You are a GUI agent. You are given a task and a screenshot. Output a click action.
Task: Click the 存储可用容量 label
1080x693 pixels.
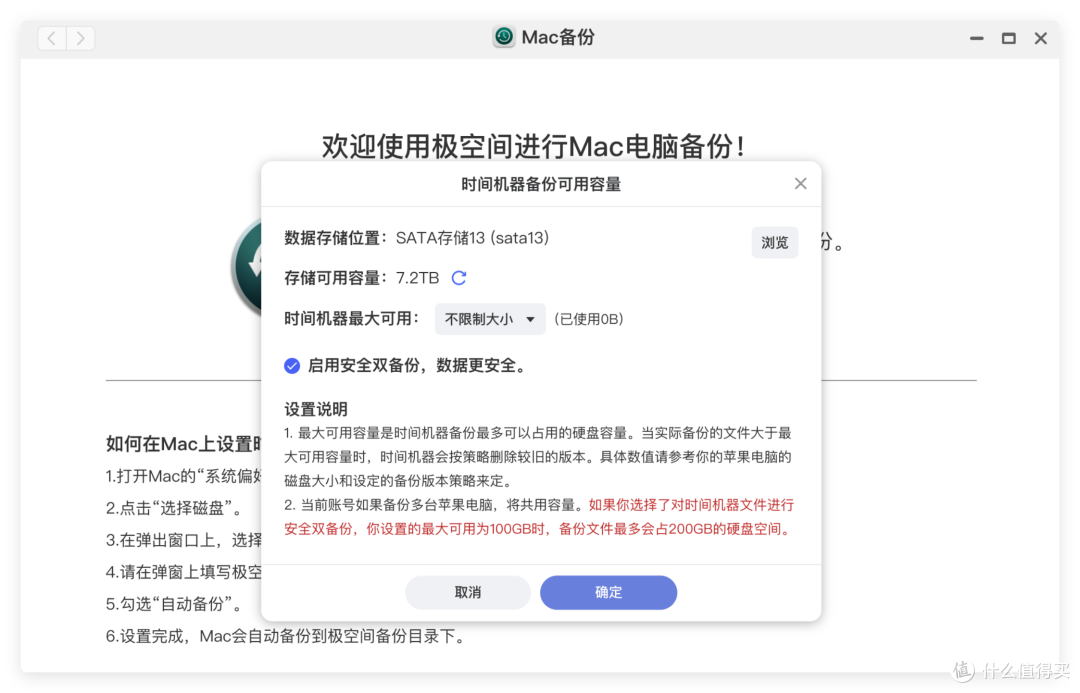[335, 278]
